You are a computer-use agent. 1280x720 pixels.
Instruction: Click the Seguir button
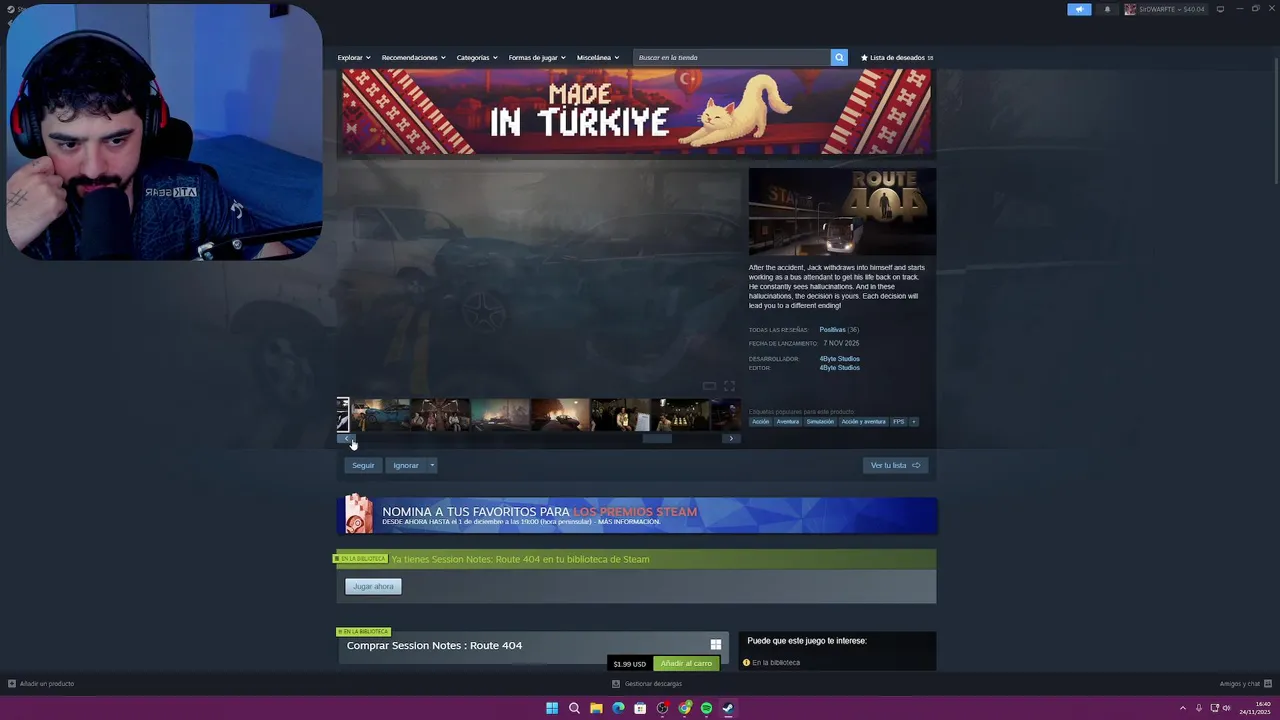tap(363, 465)
